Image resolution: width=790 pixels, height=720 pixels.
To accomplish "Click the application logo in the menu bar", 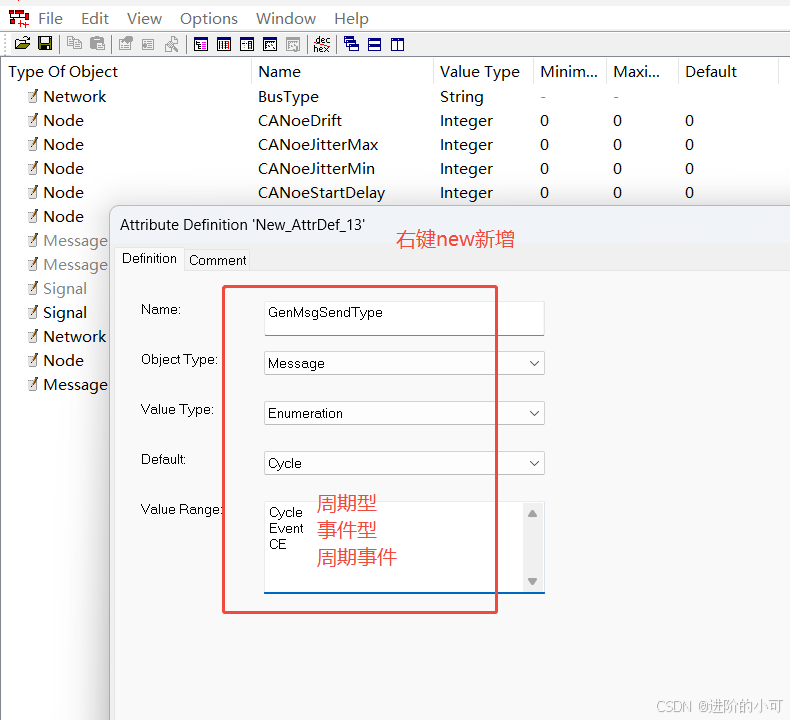I will point(19,19).
